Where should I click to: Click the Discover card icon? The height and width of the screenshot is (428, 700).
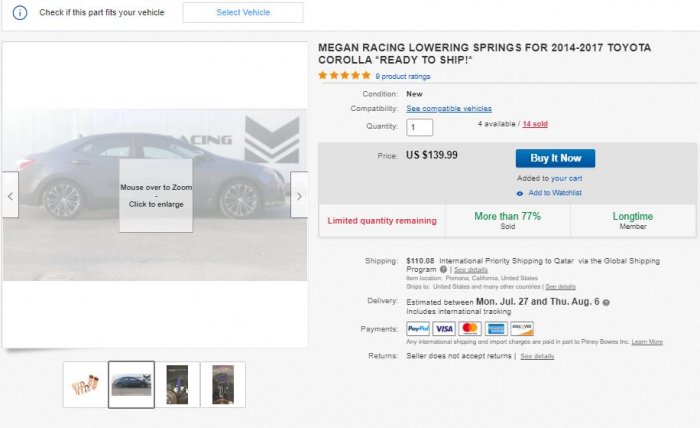pos(522,328)
